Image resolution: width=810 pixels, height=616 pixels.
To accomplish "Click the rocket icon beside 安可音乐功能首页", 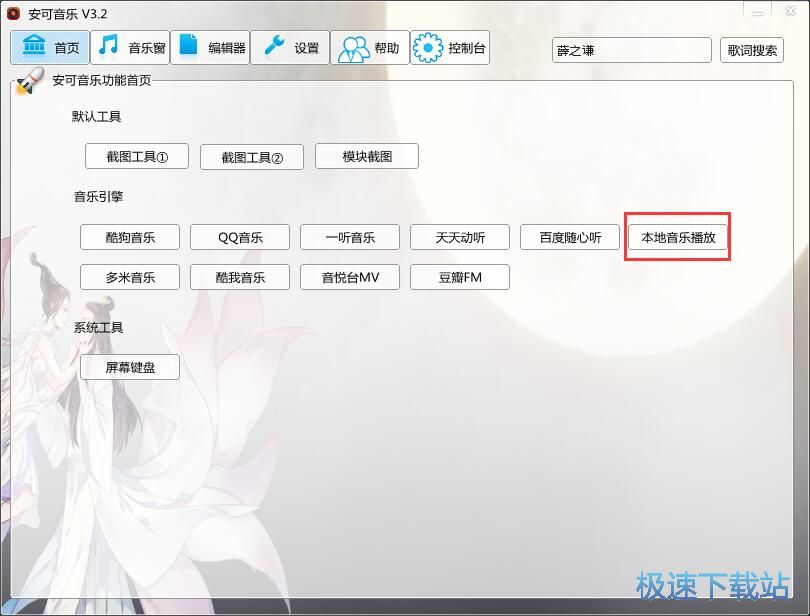I will (x=30, y=82).
